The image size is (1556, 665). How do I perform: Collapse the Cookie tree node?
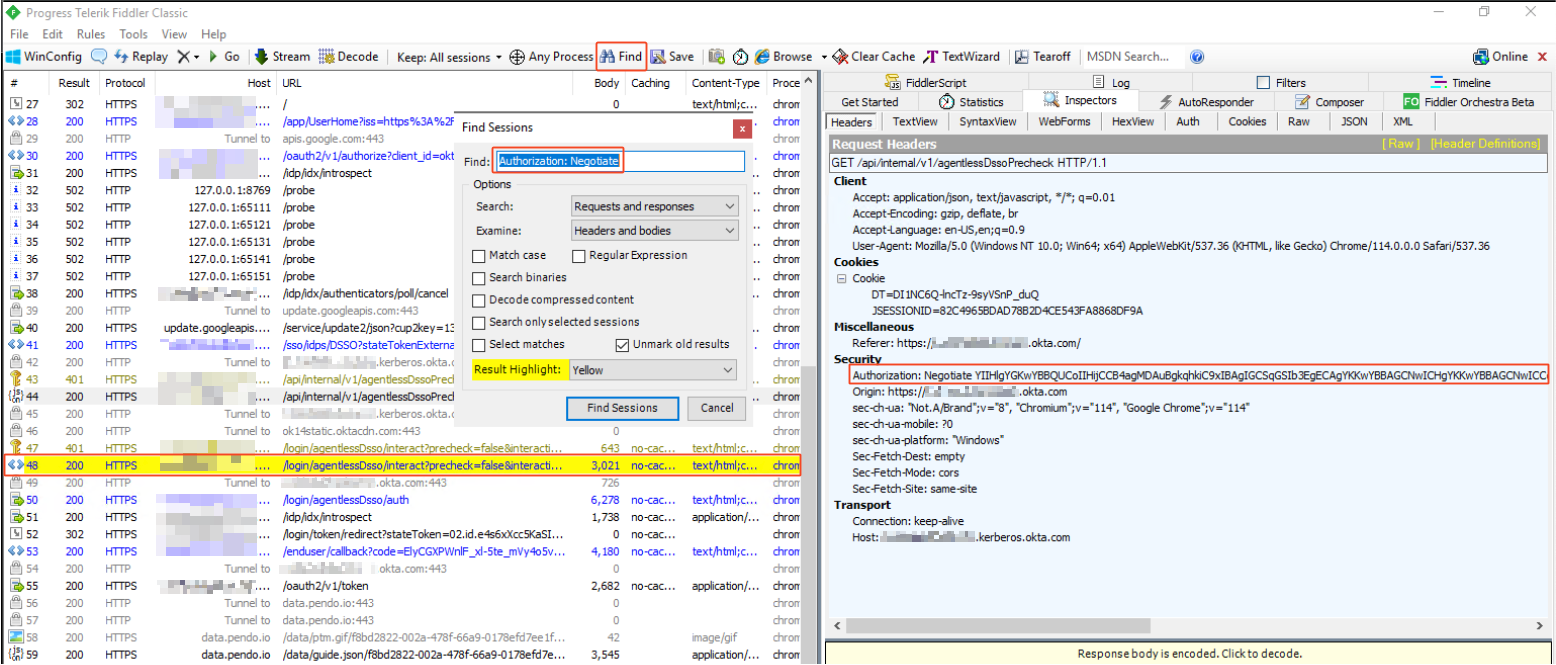click(841, 278)
